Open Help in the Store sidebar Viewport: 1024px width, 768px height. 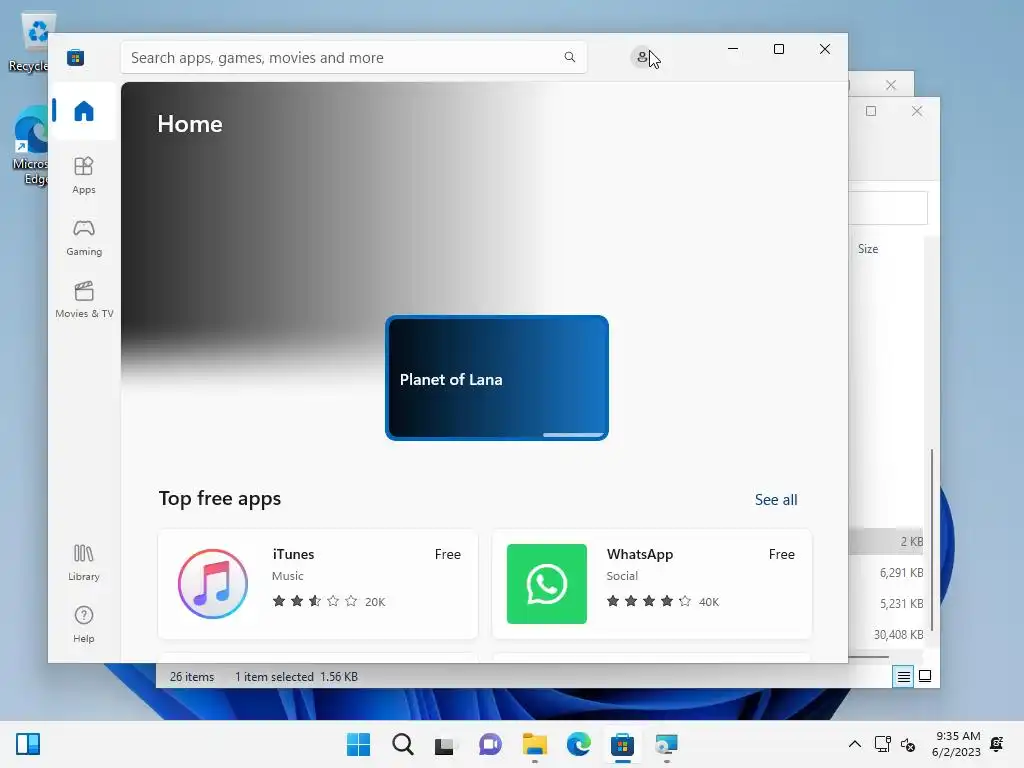[84, 624]
